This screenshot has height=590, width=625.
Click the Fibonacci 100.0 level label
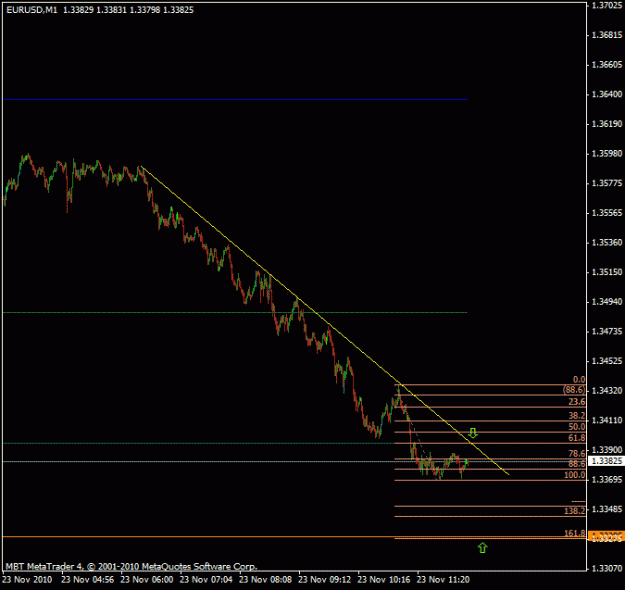[575, 475]
